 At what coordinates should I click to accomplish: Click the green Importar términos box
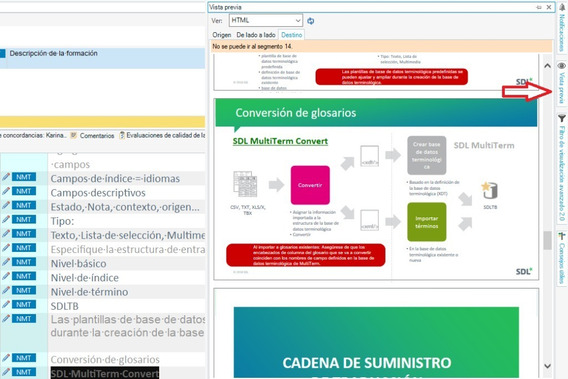click(x=426, y=222)
